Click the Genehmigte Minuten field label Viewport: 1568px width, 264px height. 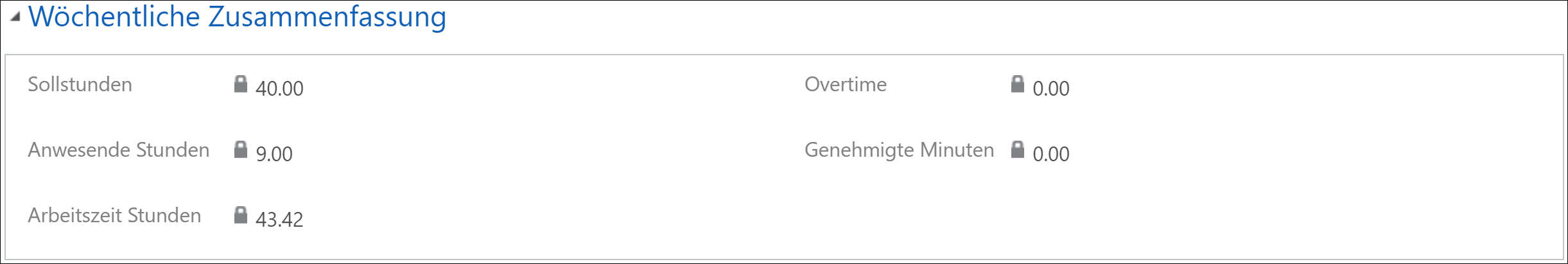coord(899,150)
